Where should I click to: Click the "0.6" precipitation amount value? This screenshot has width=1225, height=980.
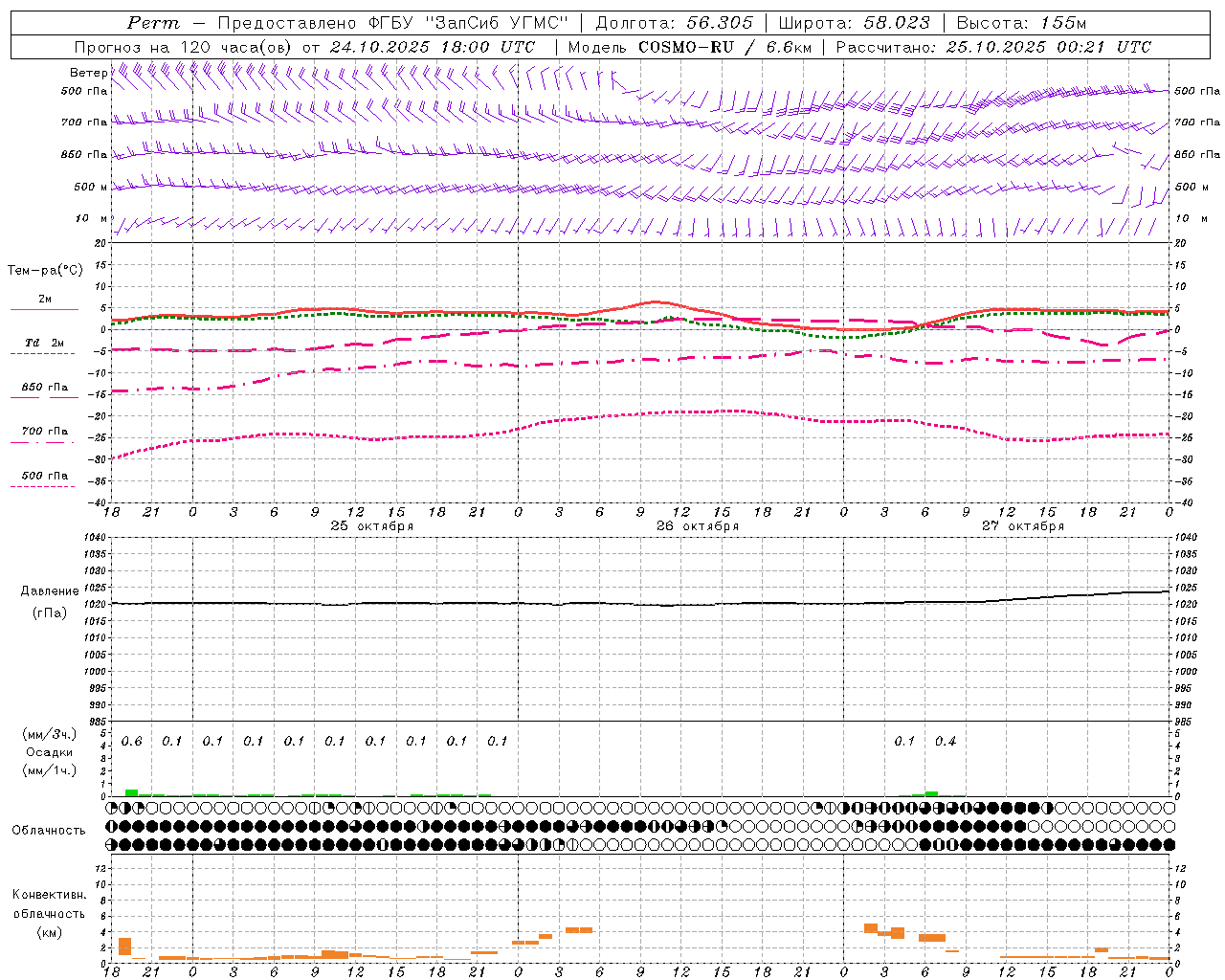(x=132, y=742)
